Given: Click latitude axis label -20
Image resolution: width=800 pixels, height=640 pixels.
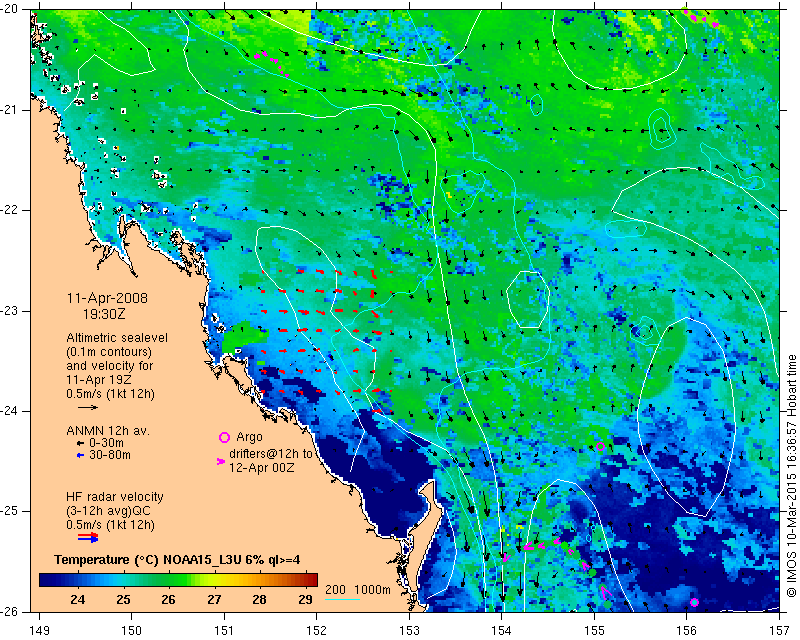Looking at the screenshot, I should 11,9.
